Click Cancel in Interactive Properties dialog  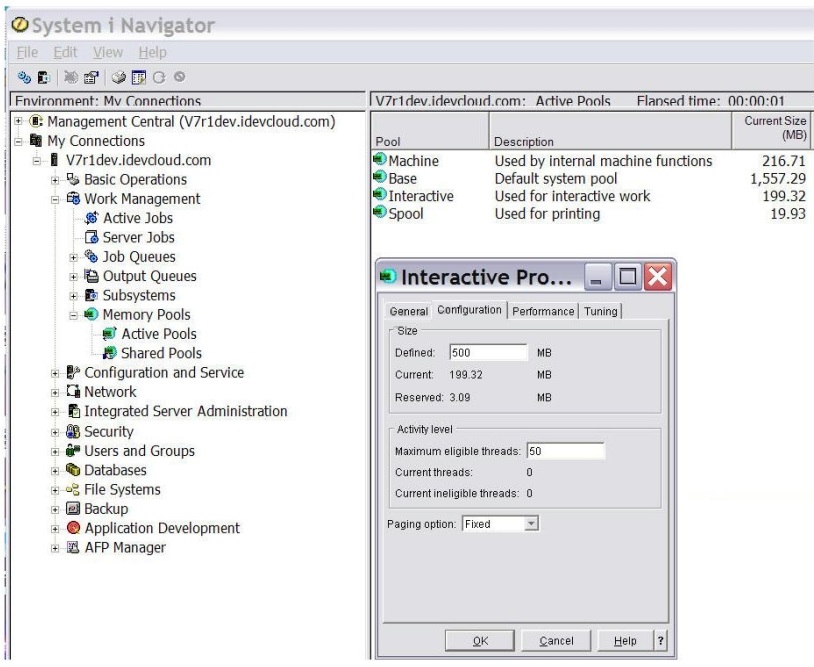coord(556,641)
